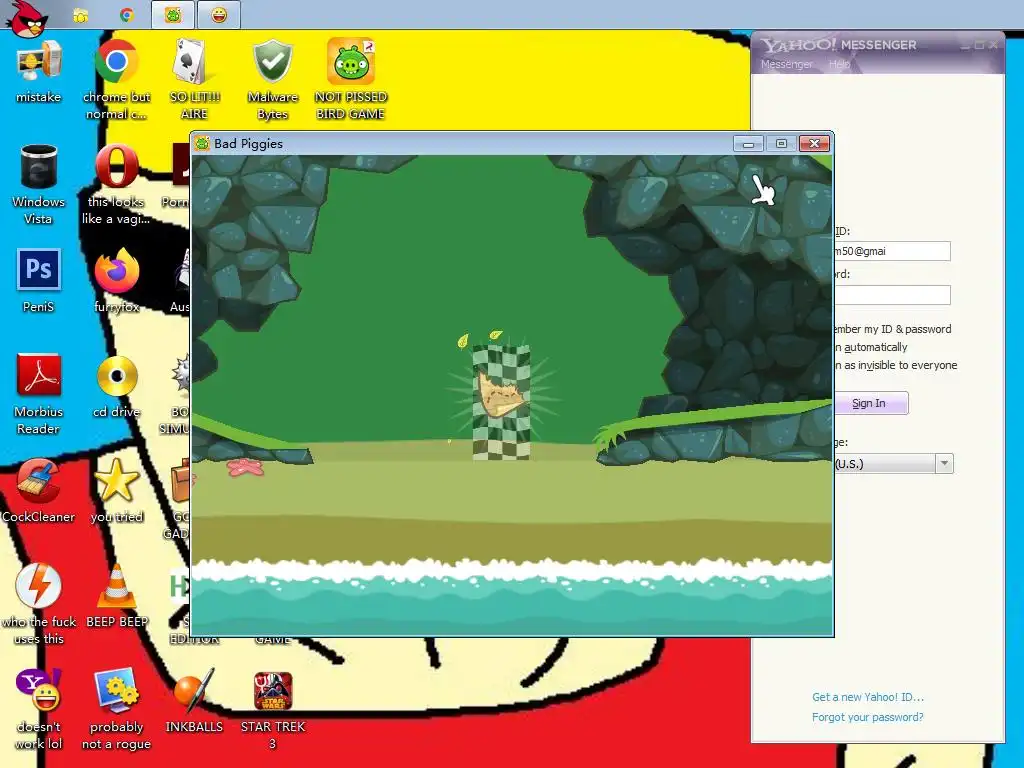This screenshot has width=1024, height=768.
Task: Minimize the Bad Piggies window
Action: point(748,144)
